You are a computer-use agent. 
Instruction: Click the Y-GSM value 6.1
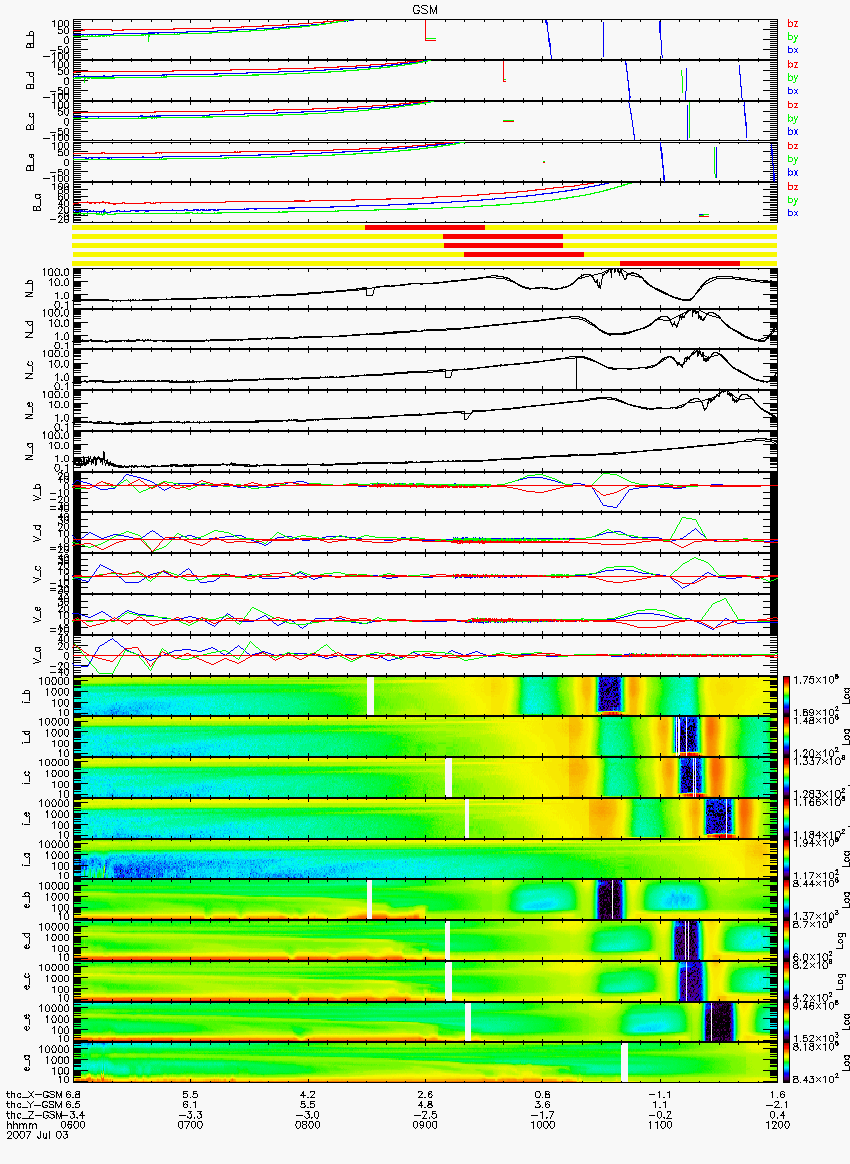click(190, 1105)
